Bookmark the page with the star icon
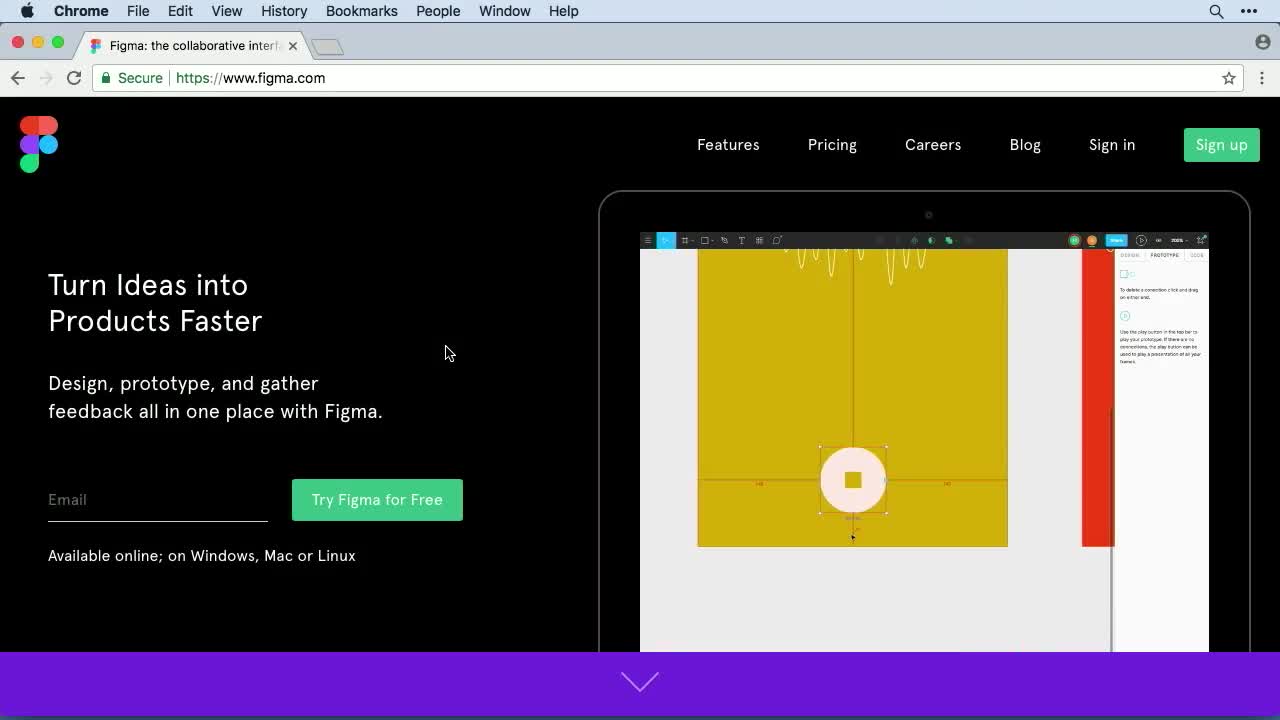This screenshot has width=1280, height=720. coord(1229,78)
